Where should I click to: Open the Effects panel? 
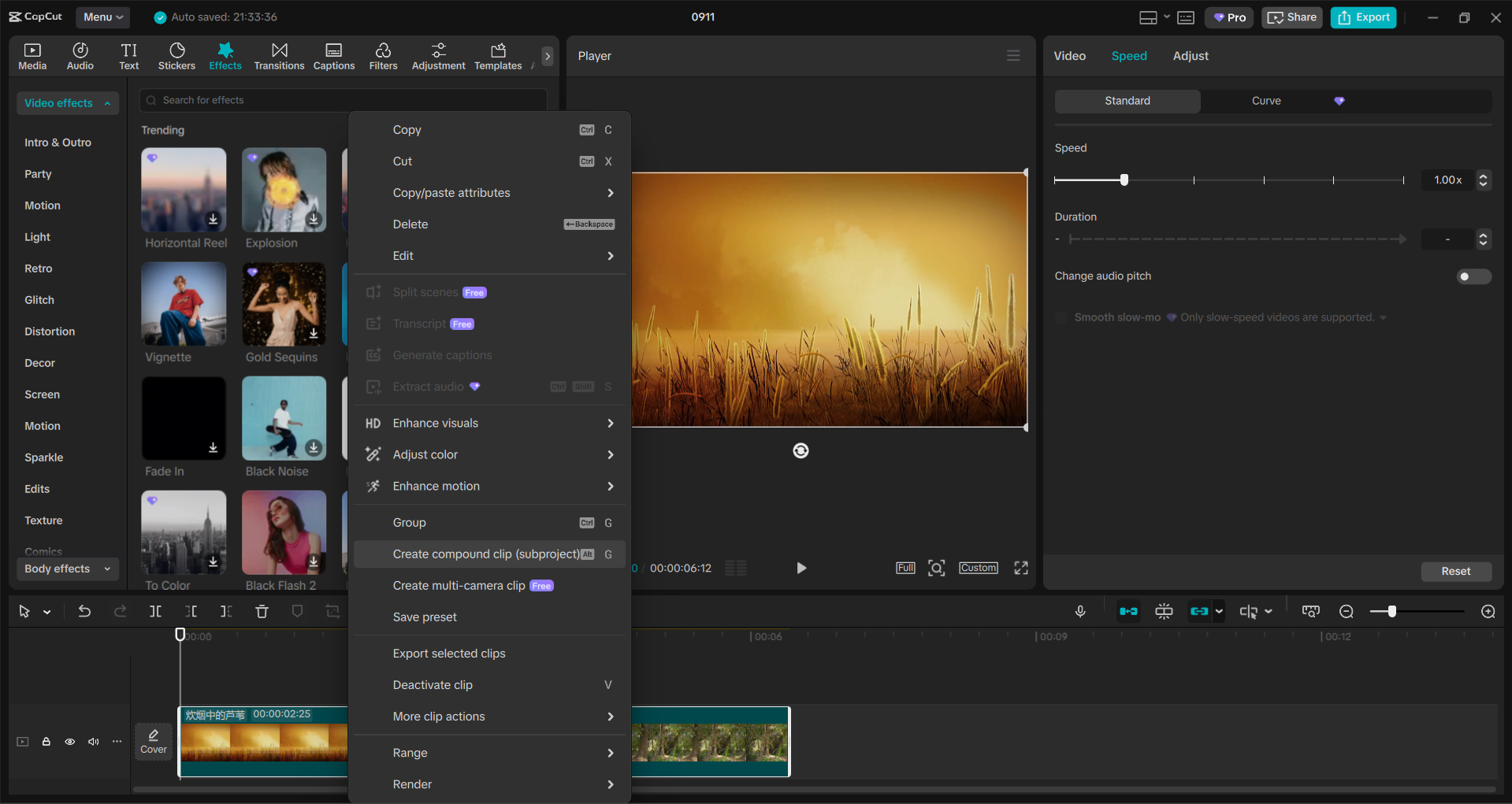click(x=225, y=55)
